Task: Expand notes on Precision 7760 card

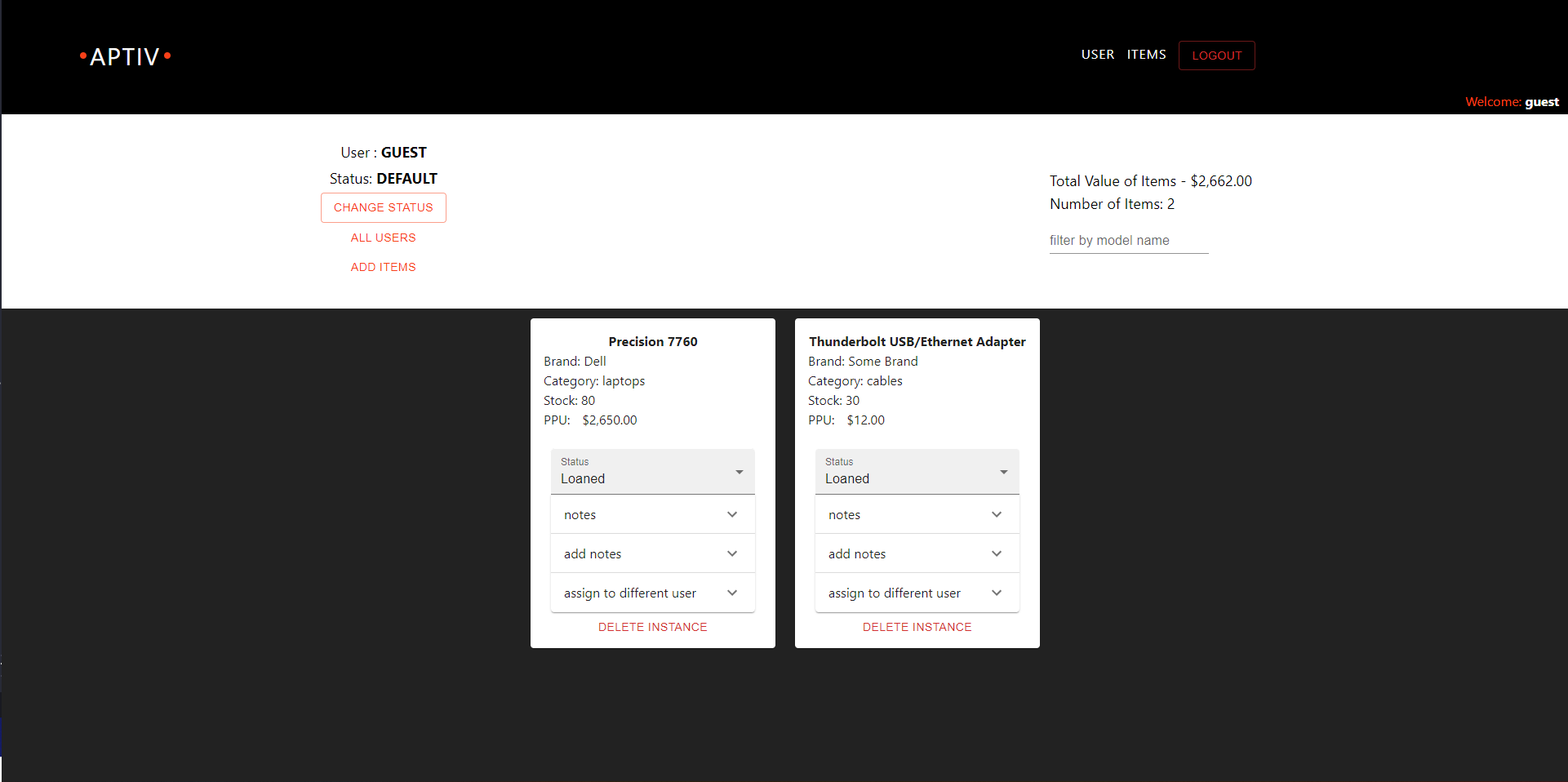Action: tap(653, 514)
